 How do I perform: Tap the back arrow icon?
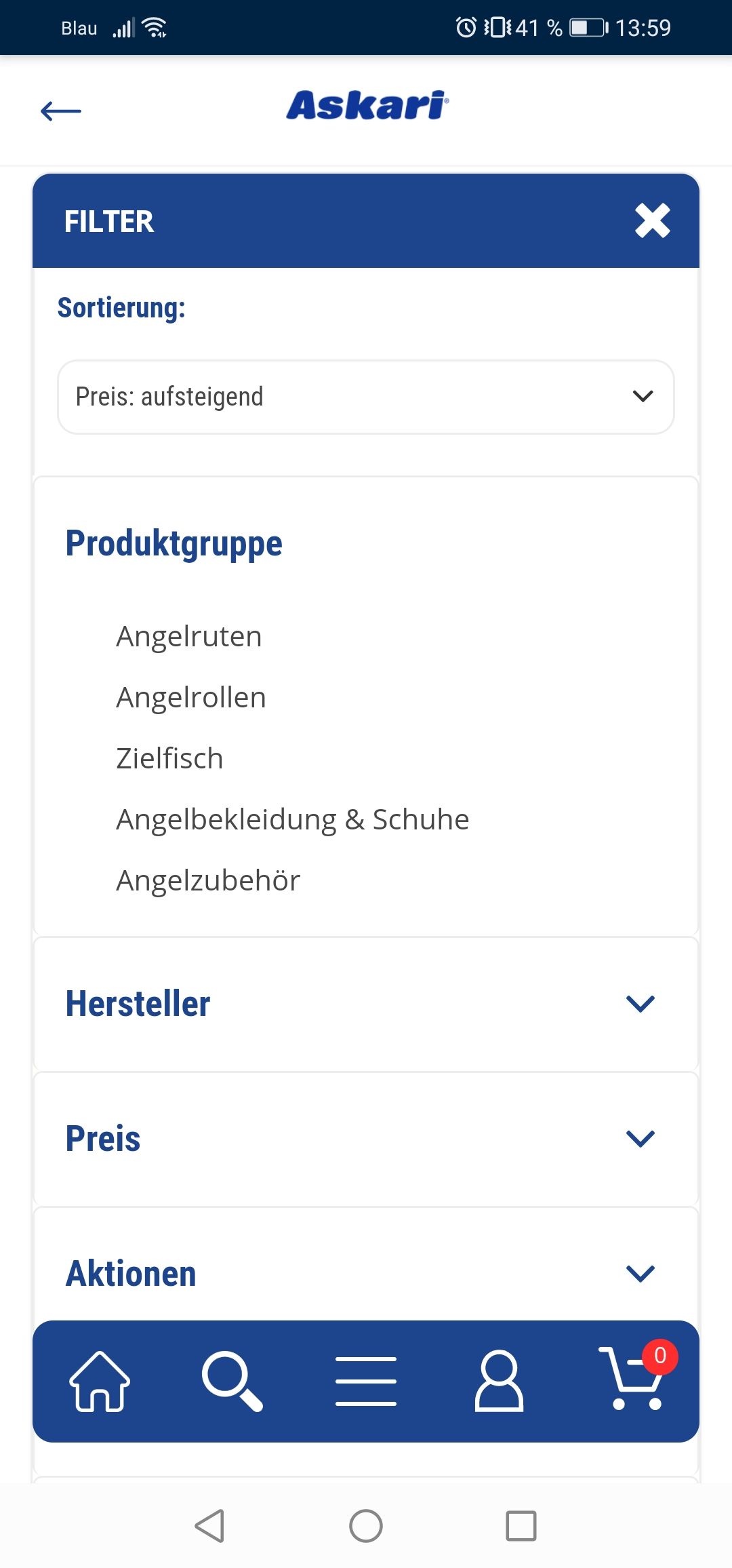point(61,111)
